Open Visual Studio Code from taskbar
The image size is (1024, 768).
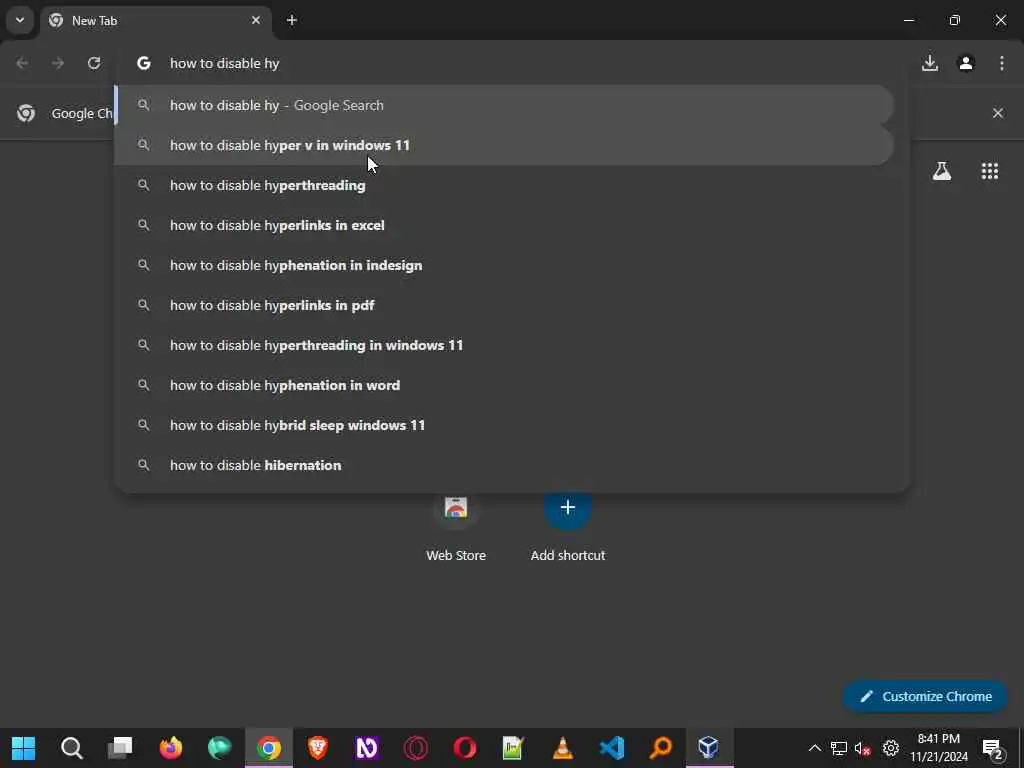(x=612, y=748)
